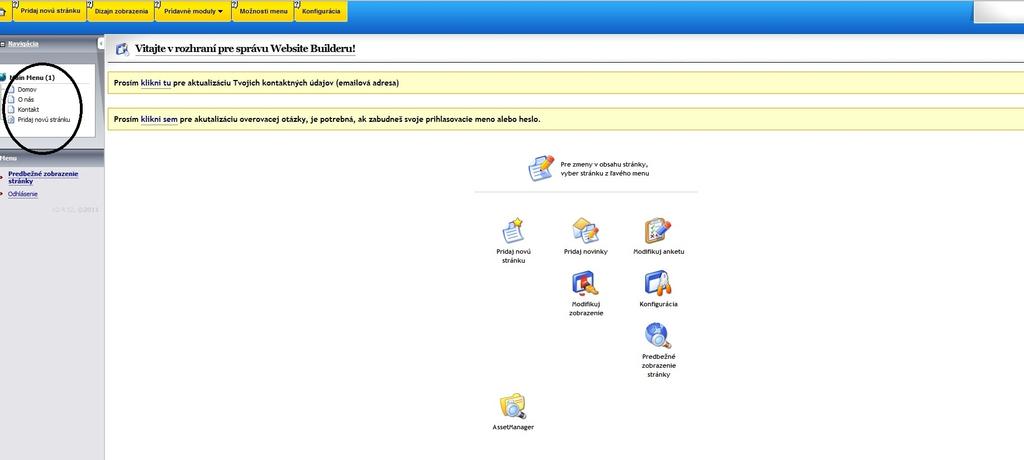The image size is (1024, 460).
Task: Click the Website Builder welcome heading icon
Action: [122, 49]
